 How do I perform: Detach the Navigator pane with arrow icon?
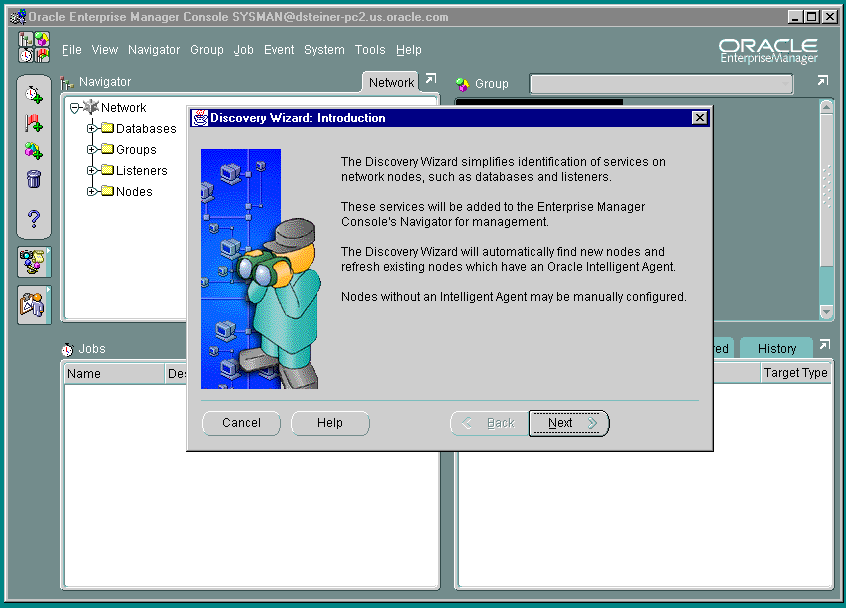pyautogui.click(x=431, y=79)
